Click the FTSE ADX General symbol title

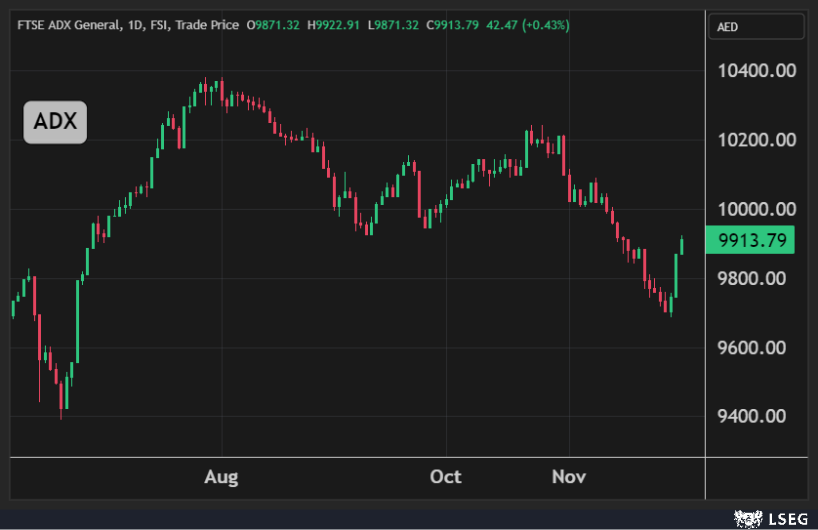click(66, 25)
